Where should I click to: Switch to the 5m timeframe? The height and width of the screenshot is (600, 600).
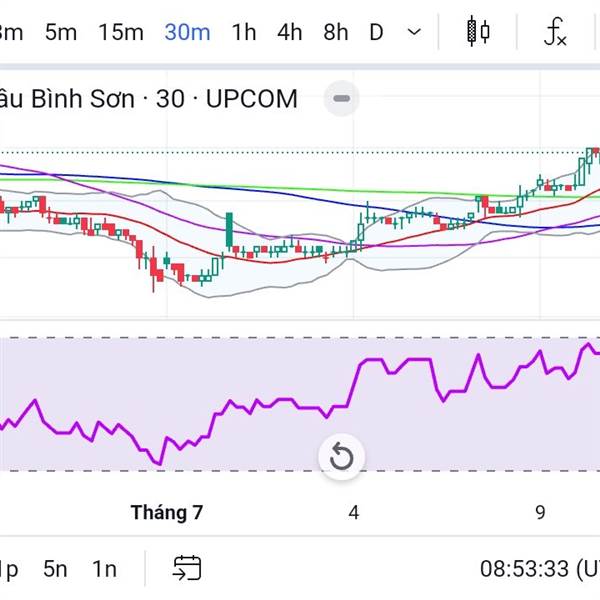(61, 32)
